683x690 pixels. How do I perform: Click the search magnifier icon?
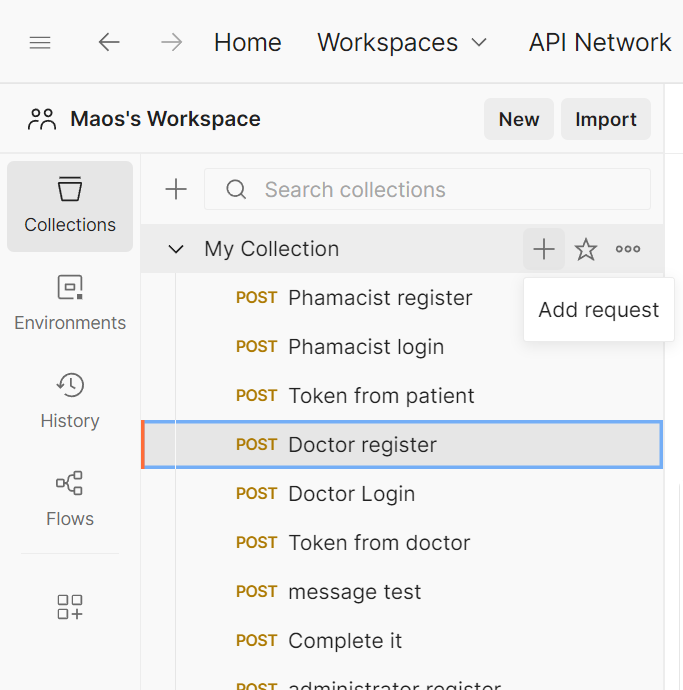(x=236, y=190)
